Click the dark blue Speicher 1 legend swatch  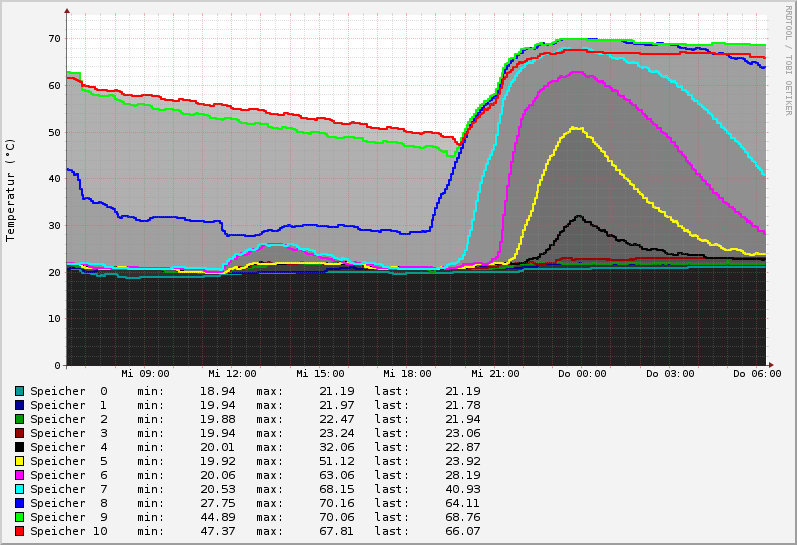tap(19, 405)
